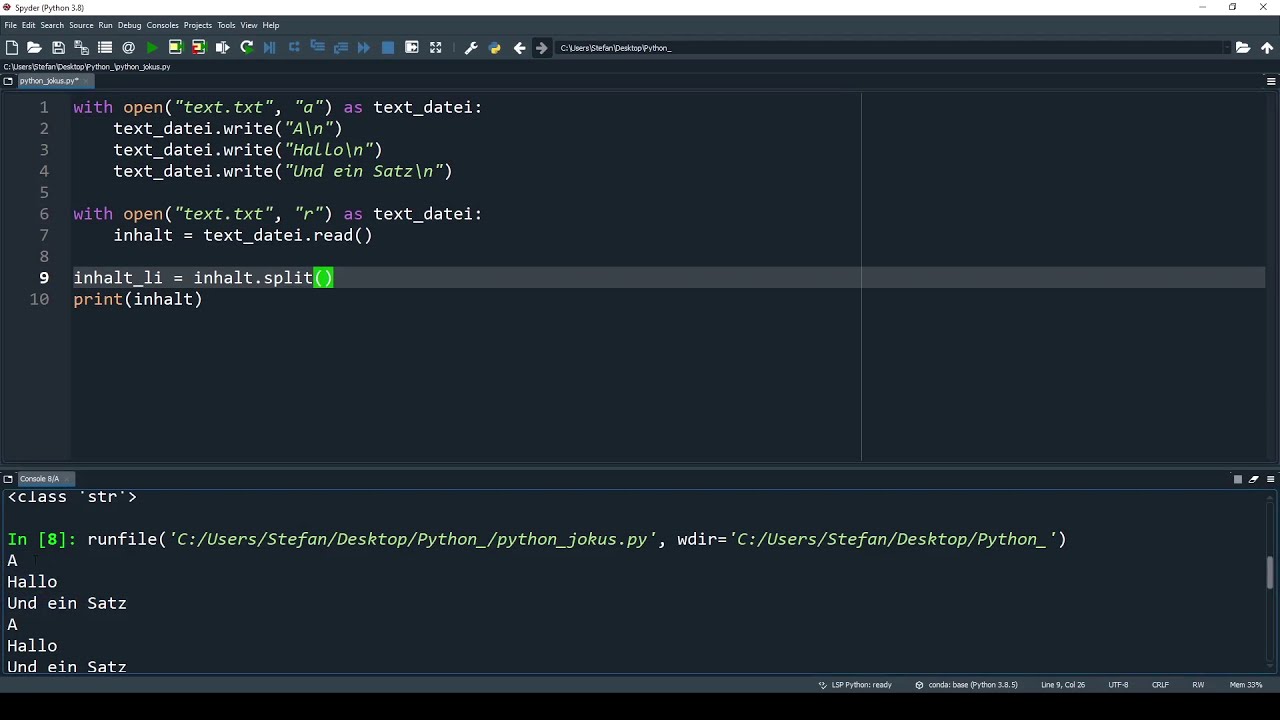Click the Line 9, Col 26 indicator
The image size is (1280, 720).
click(x=1063, y=685)
